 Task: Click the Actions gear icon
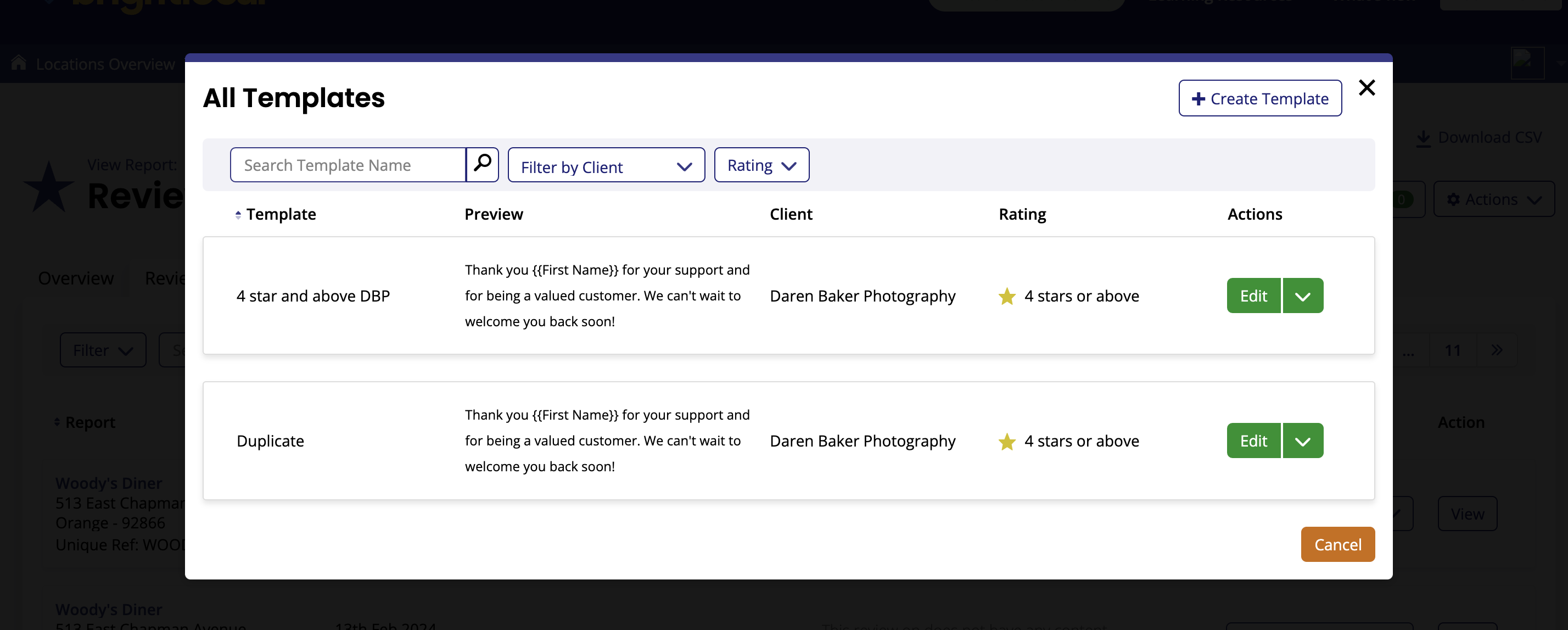1453,199
